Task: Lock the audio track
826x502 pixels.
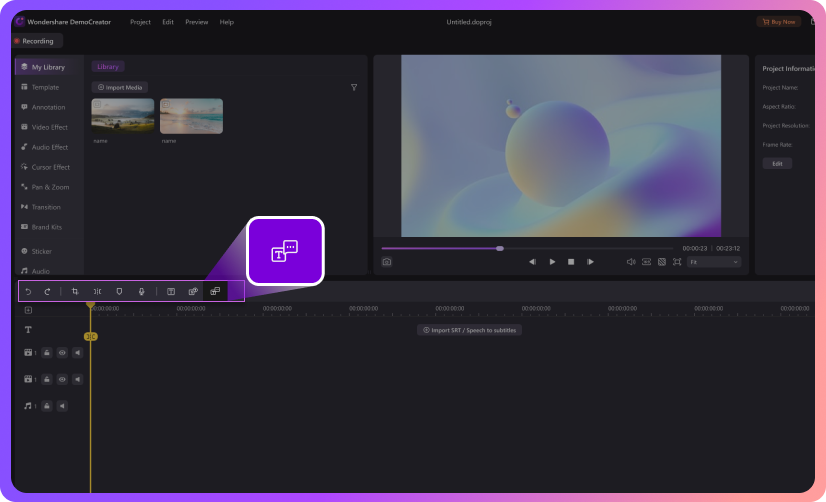Action: click(47, 406)
